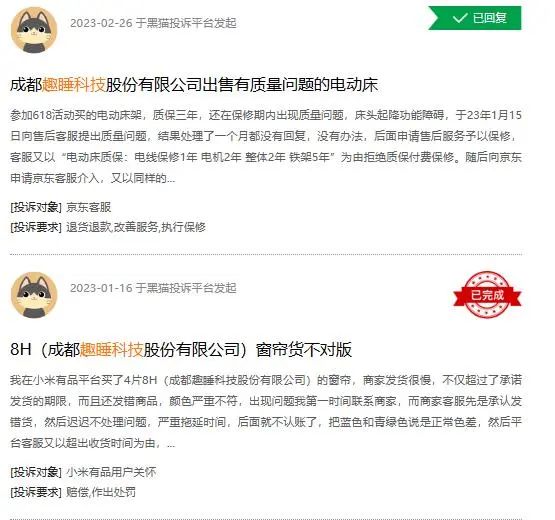Click the [投诉对象] label in the first complaint

coord(36,207)
